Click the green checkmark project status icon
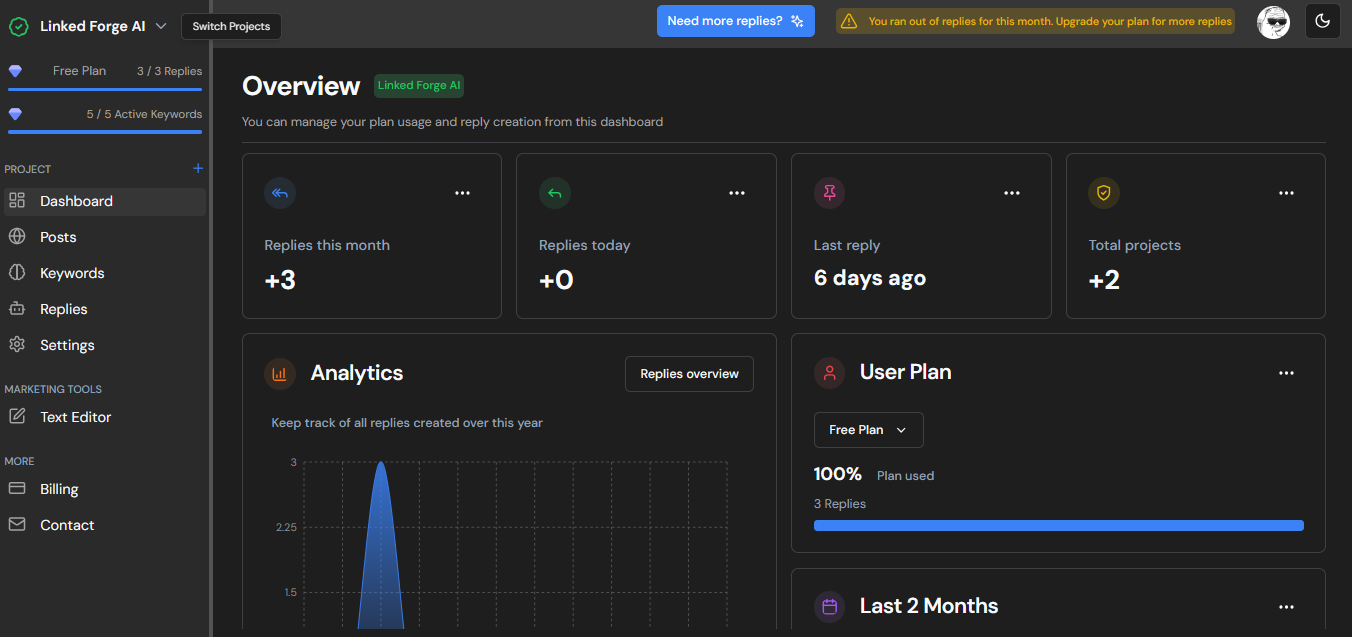 point(18,27)
